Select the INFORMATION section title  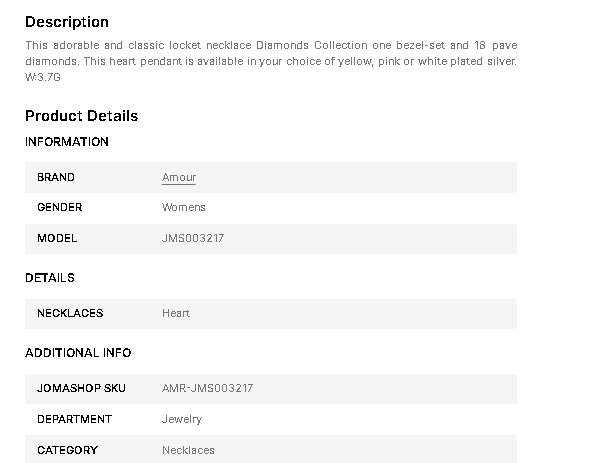coord(67,142)
